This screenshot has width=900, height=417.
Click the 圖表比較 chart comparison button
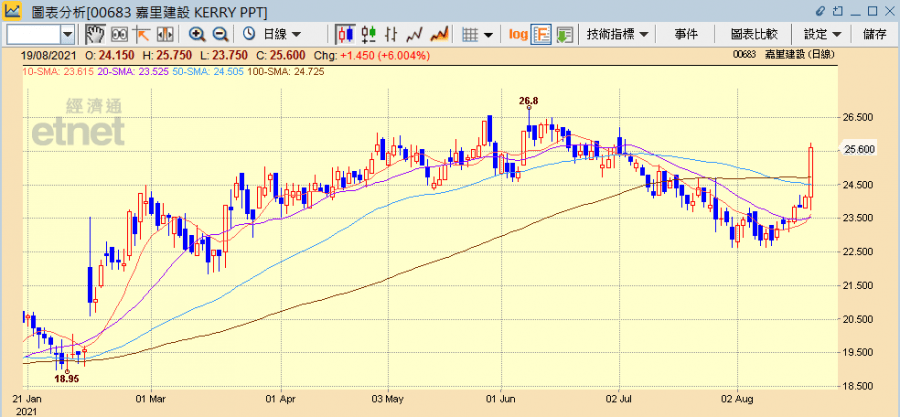tap(756, 34)
